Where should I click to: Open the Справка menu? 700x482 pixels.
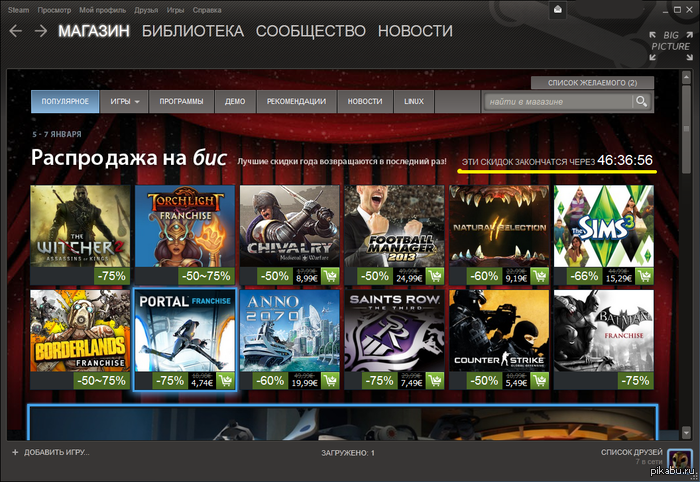click(207, 10)
